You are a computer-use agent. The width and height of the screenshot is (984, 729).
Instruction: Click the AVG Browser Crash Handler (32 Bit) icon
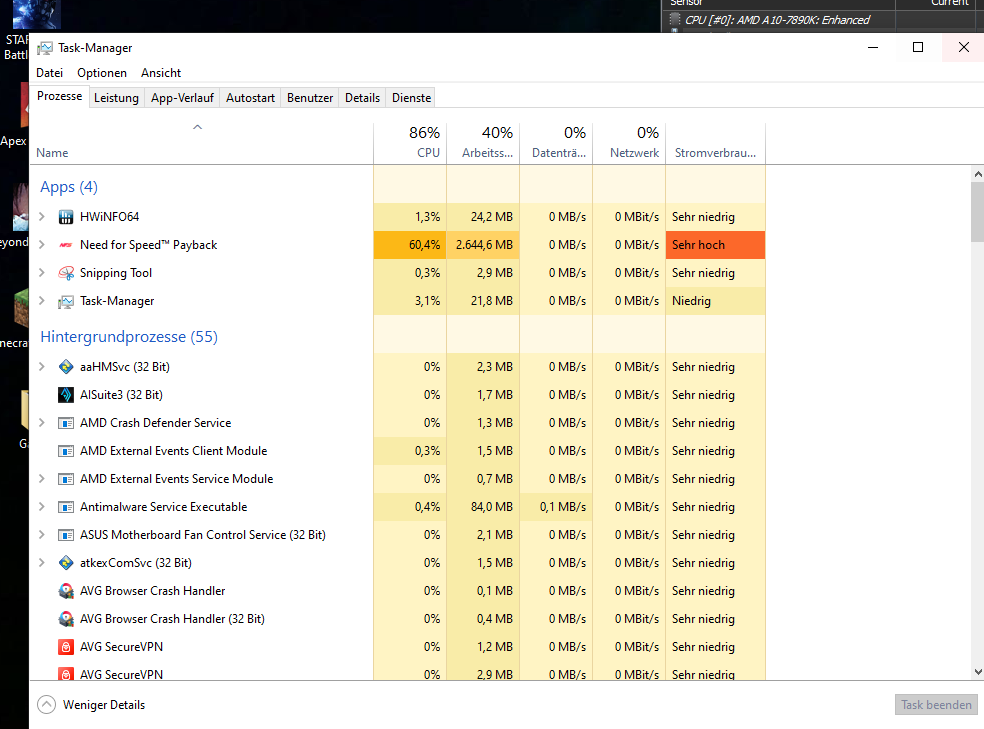point(66,619)
